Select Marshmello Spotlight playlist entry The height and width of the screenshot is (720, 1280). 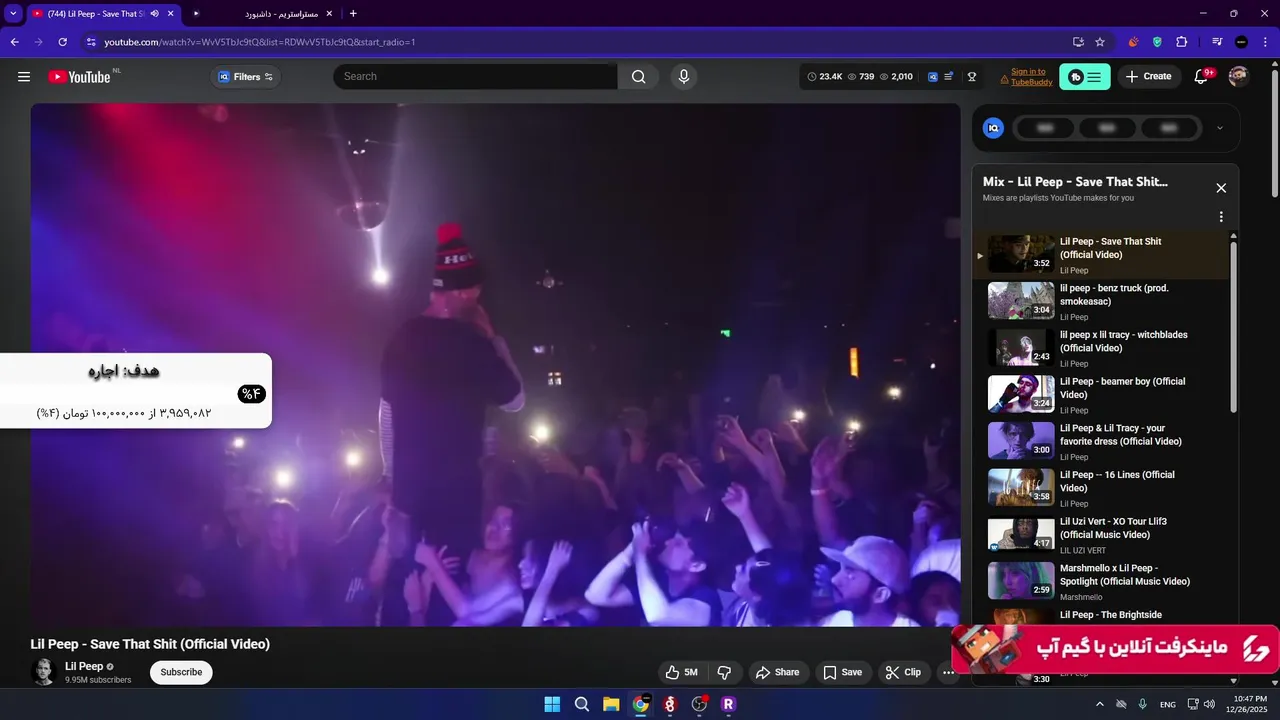1101,581
